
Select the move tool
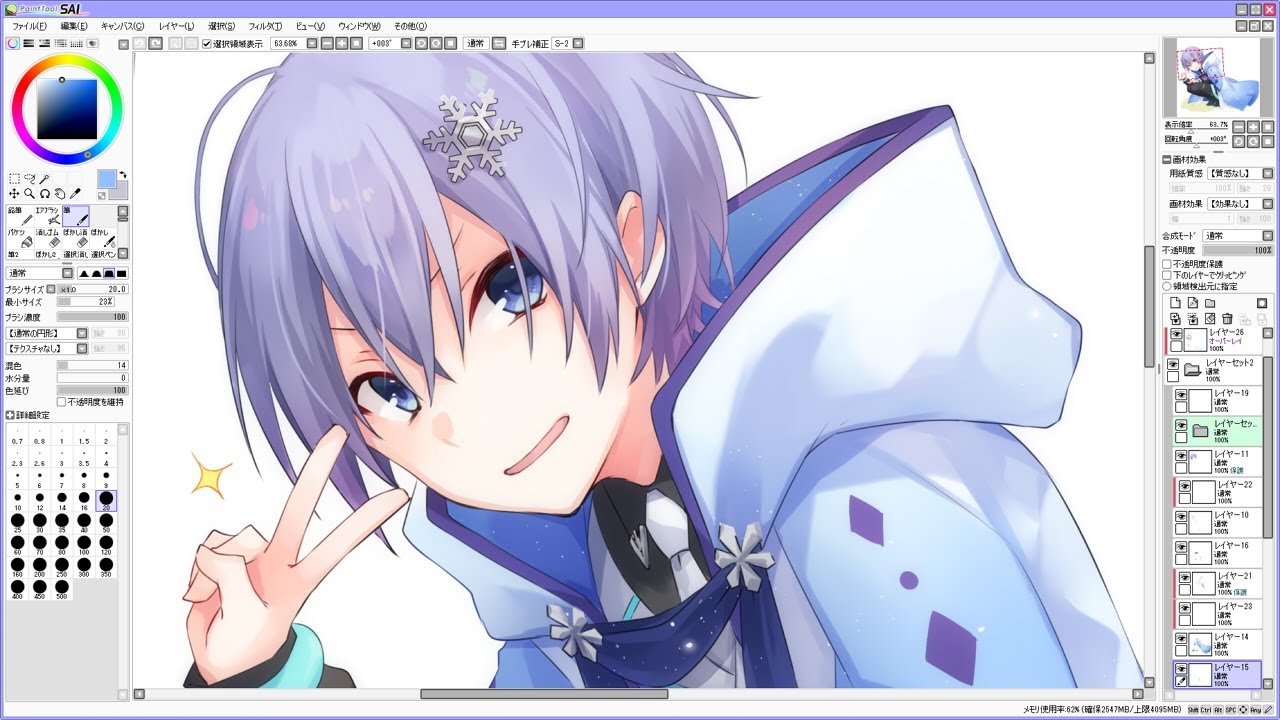coord(14,193)
